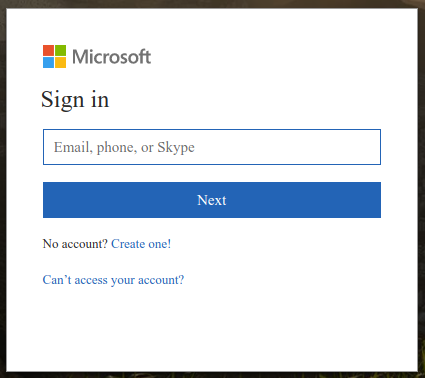Image resolution: width=425 pixels, height=378 pixels.
Task: Click the dark background strip below the dialog
Action: 212,375
